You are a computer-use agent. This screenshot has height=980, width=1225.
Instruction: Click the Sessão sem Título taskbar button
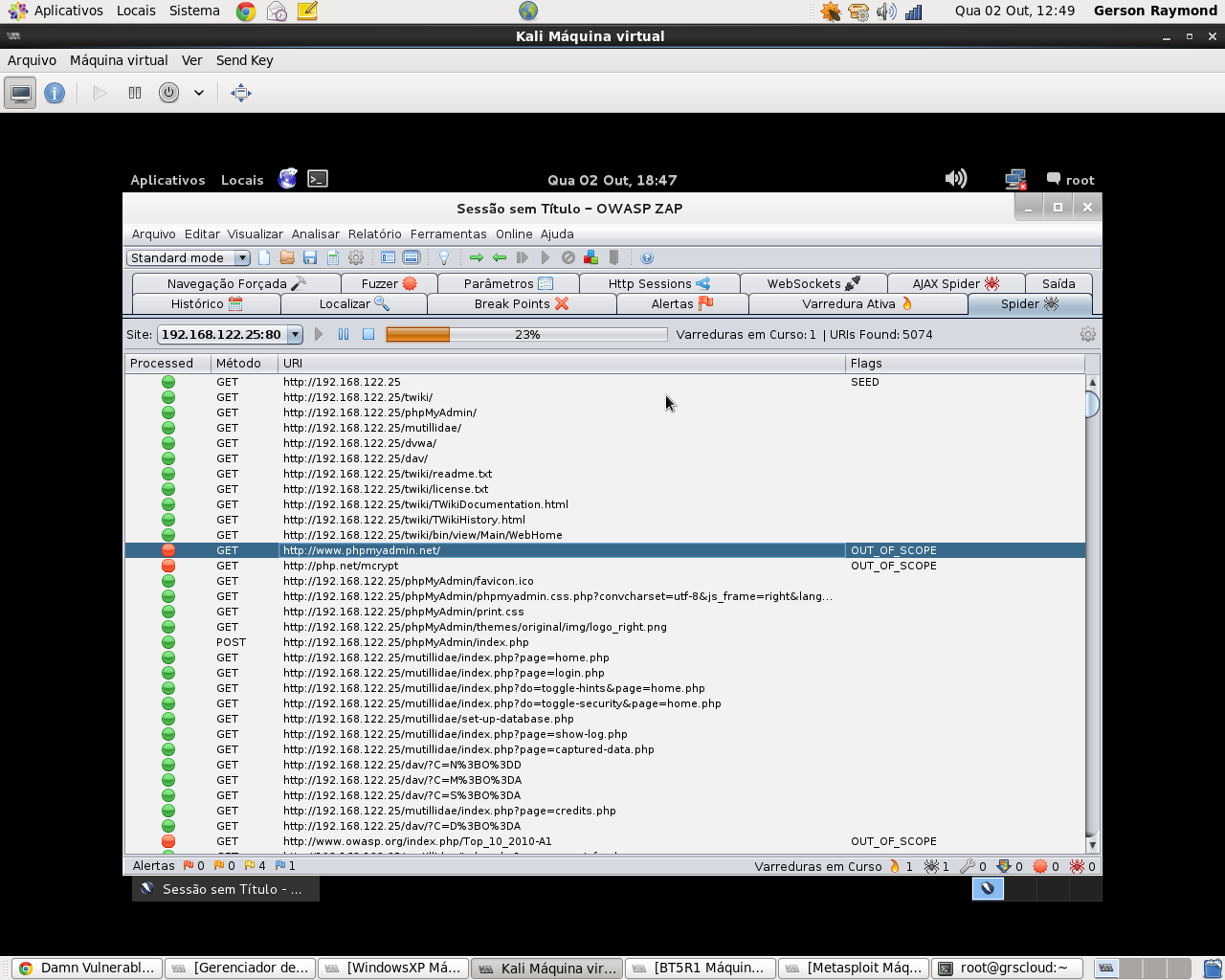point(226,889)
